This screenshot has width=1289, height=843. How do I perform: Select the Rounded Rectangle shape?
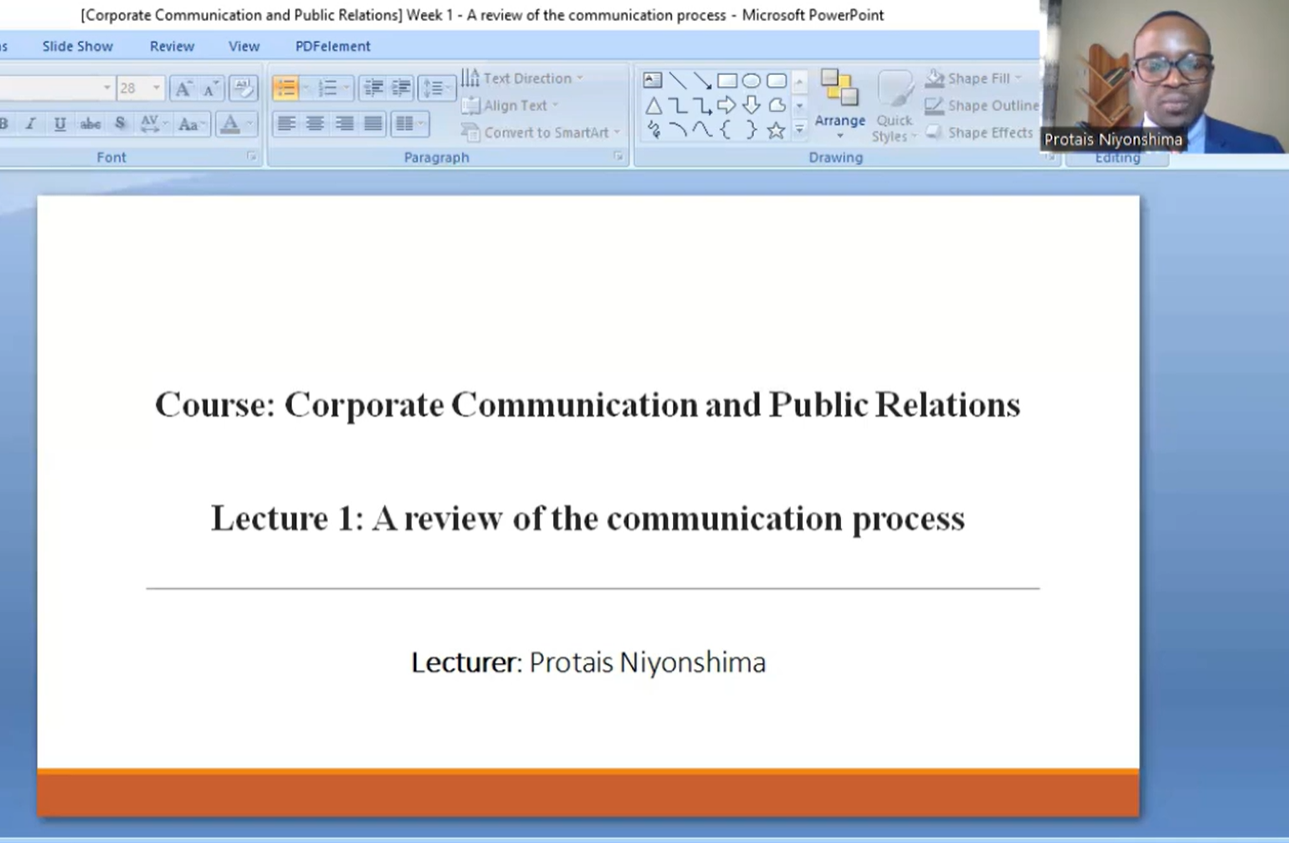(x=776, y=80)
